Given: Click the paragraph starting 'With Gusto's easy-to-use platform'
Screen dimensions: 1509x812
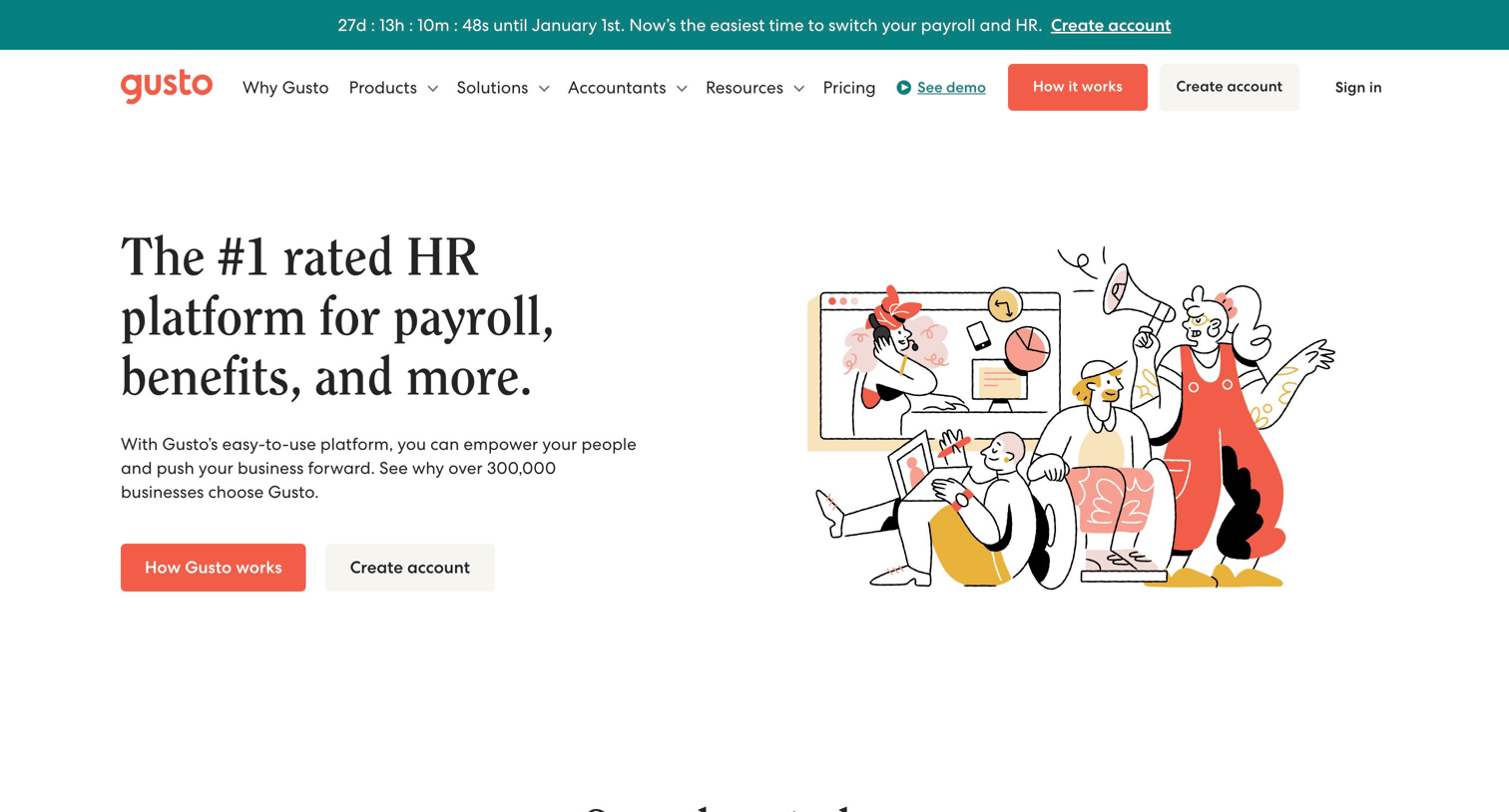Looking at the screenshot, I should [x=378, y=468].
